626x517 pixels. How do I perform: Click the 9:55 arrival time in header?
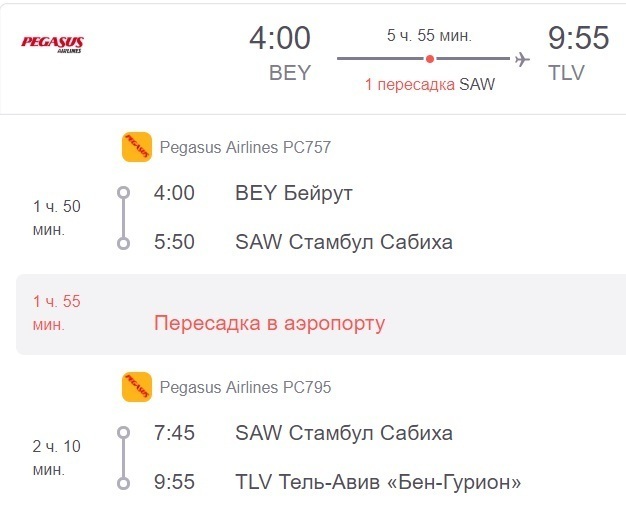(578, 39)
